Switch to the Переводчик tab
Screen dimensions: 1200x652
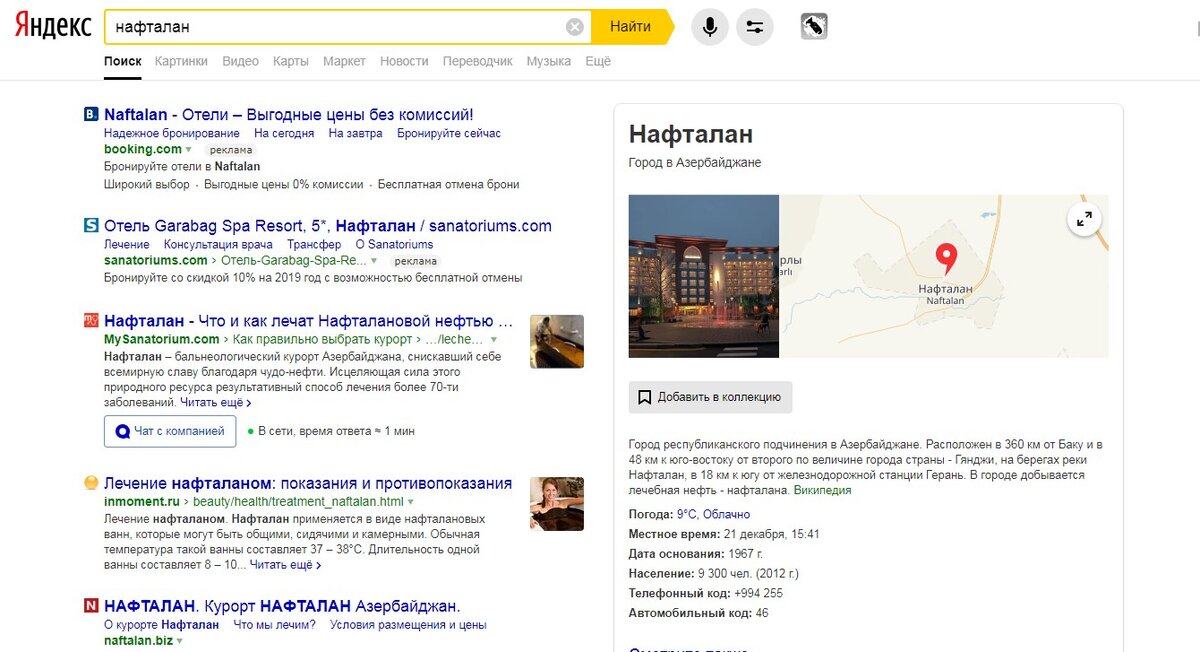pos(478,61)
